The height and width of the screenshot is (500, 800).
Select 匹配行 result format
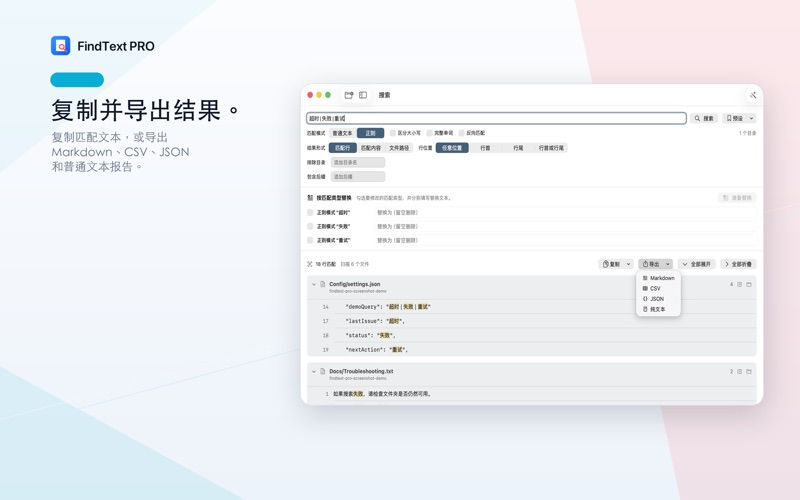[x=342, y=148]
